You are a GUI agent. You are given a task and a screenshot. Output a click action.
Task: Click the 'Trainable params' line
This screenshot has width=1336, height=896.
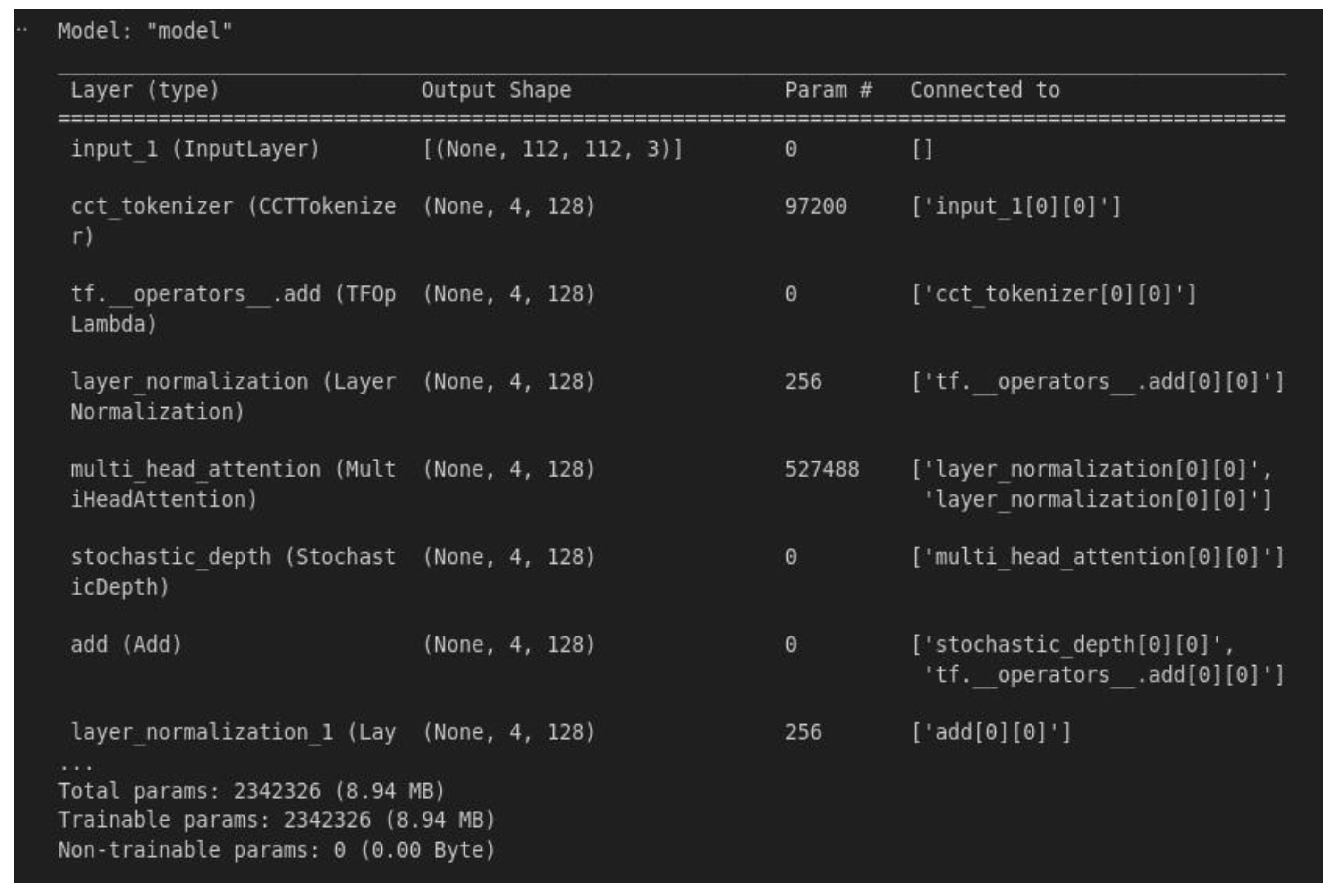point(277,820)
